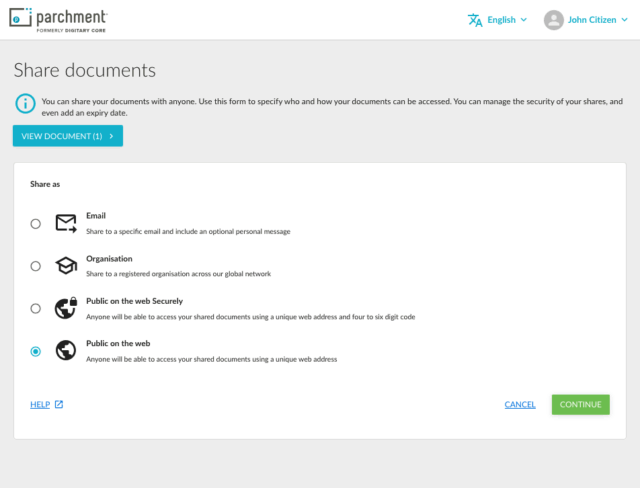The image size is (640, 488).
Task: Click the Email envelope share icon
Action: (66, 223)
